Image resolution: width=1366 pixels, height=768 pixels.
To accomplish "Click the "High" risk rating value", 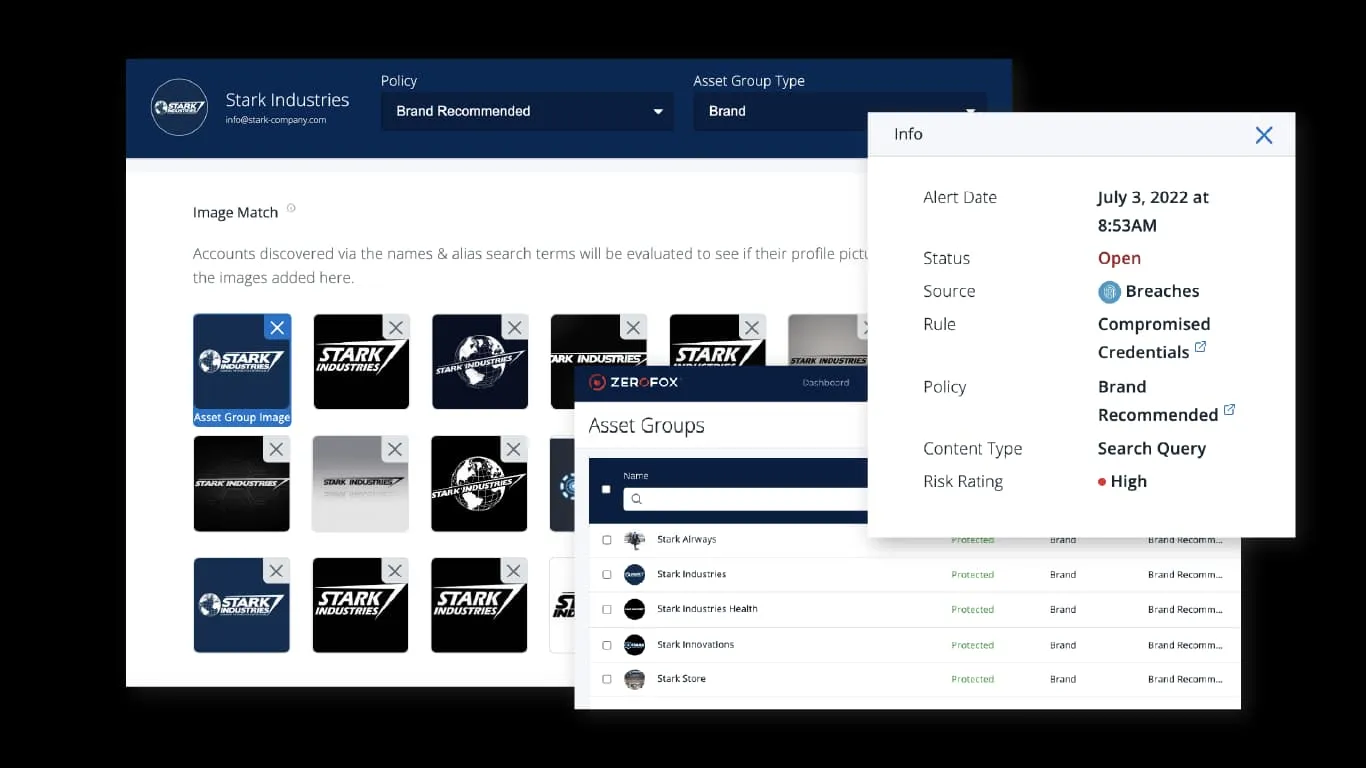I will click(x=1129, y=481).
